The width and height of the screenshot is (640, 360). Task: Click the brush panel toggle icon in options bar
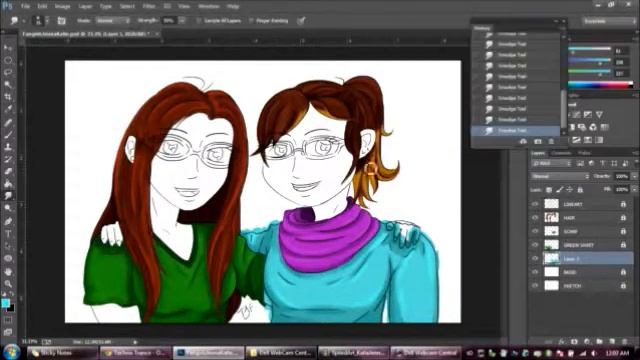[x=61, y=20]
